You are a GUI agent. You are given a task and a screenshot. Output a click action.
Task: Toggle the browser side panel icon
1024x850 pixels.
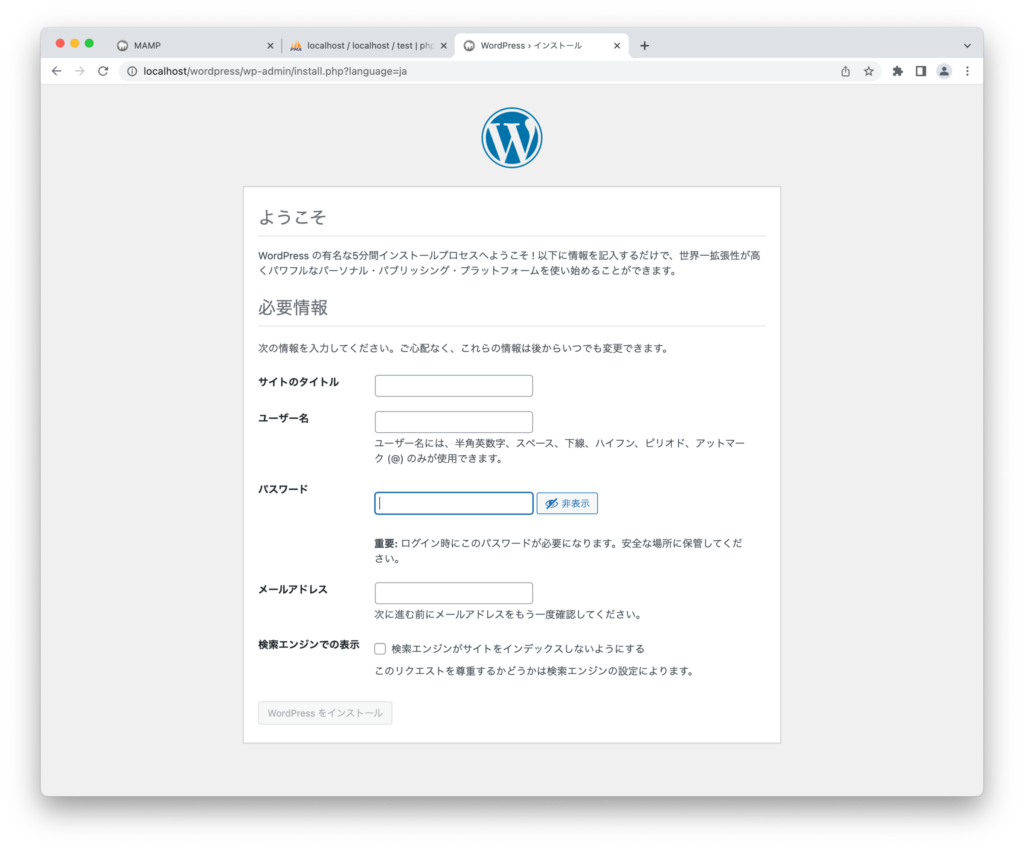[921, 71]
